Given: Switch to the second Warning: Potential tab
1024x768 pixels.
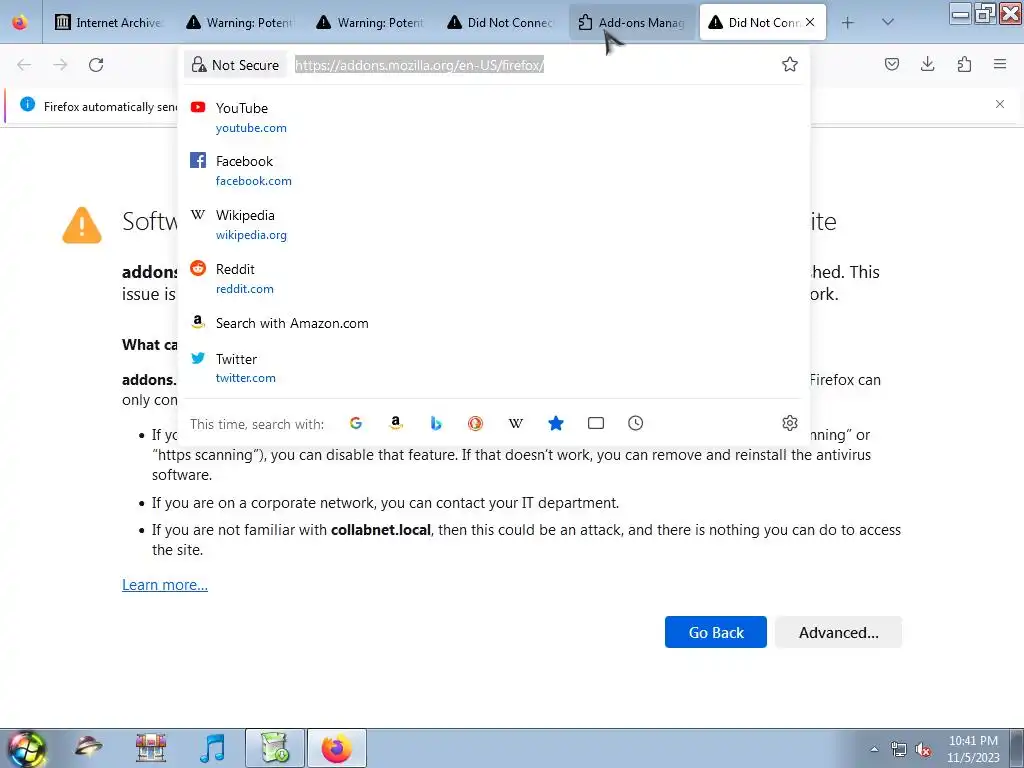Looking at the screenshot, I should pyautogui.click(x=370, y=22).
